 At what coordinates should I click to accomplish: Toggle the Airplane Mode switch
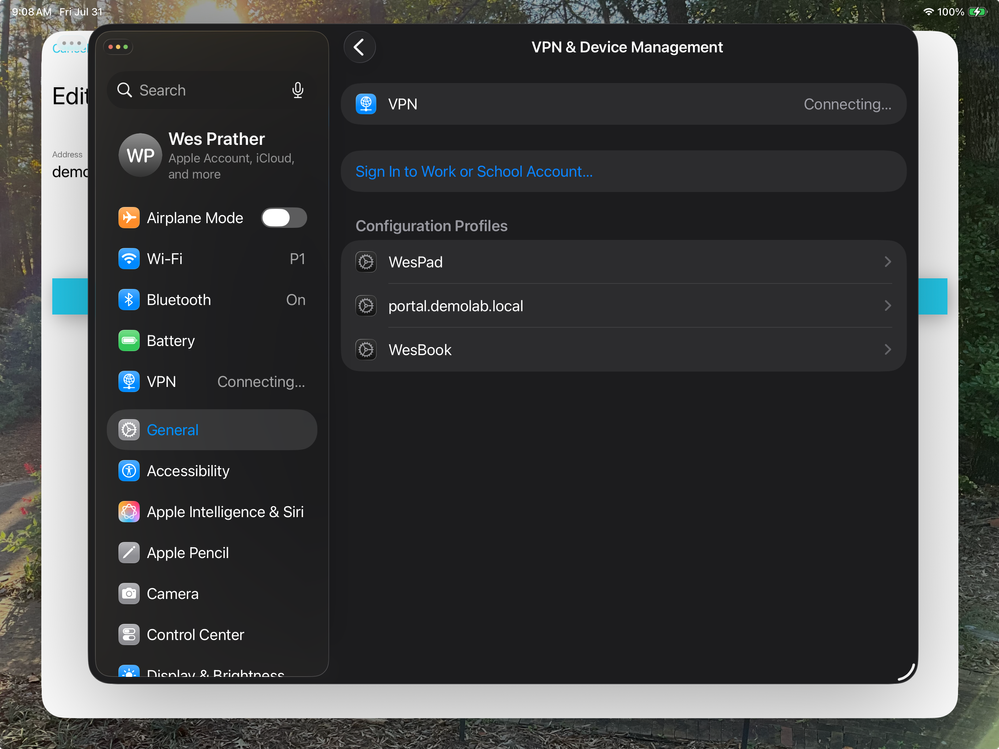pos(284,218)
